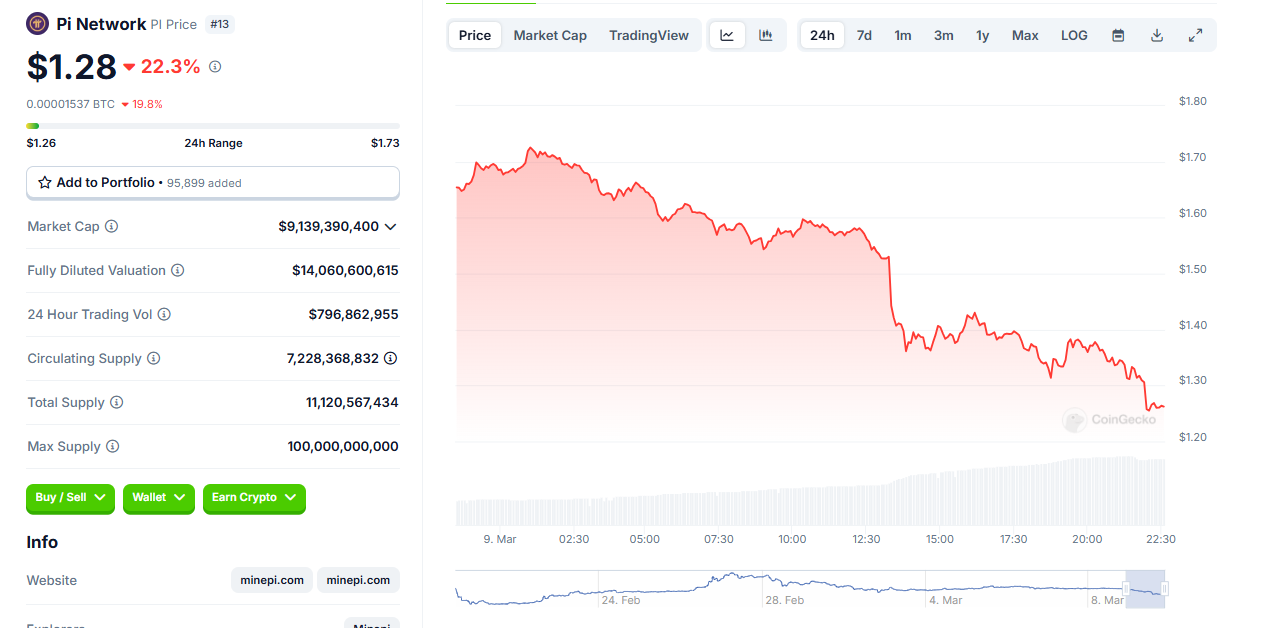
Task: Click the star icon in Add to Portfolio
Action: (45, 183)
